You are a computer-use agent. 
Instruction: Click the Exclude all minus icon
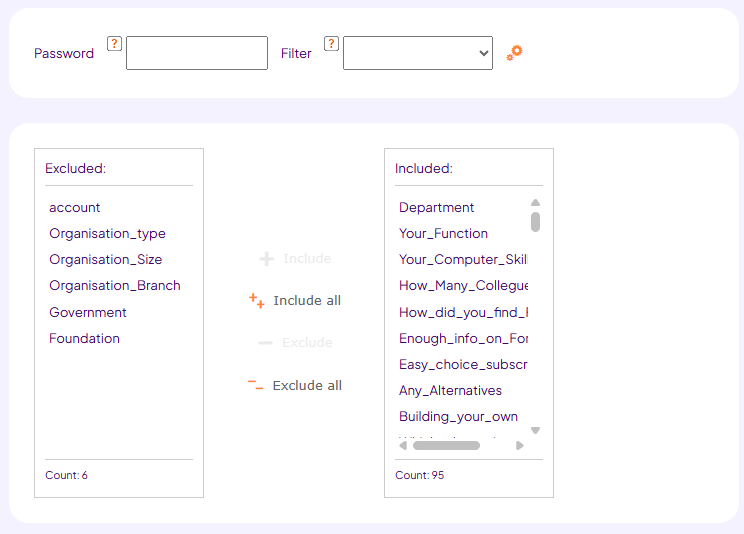tap(256, 385)
